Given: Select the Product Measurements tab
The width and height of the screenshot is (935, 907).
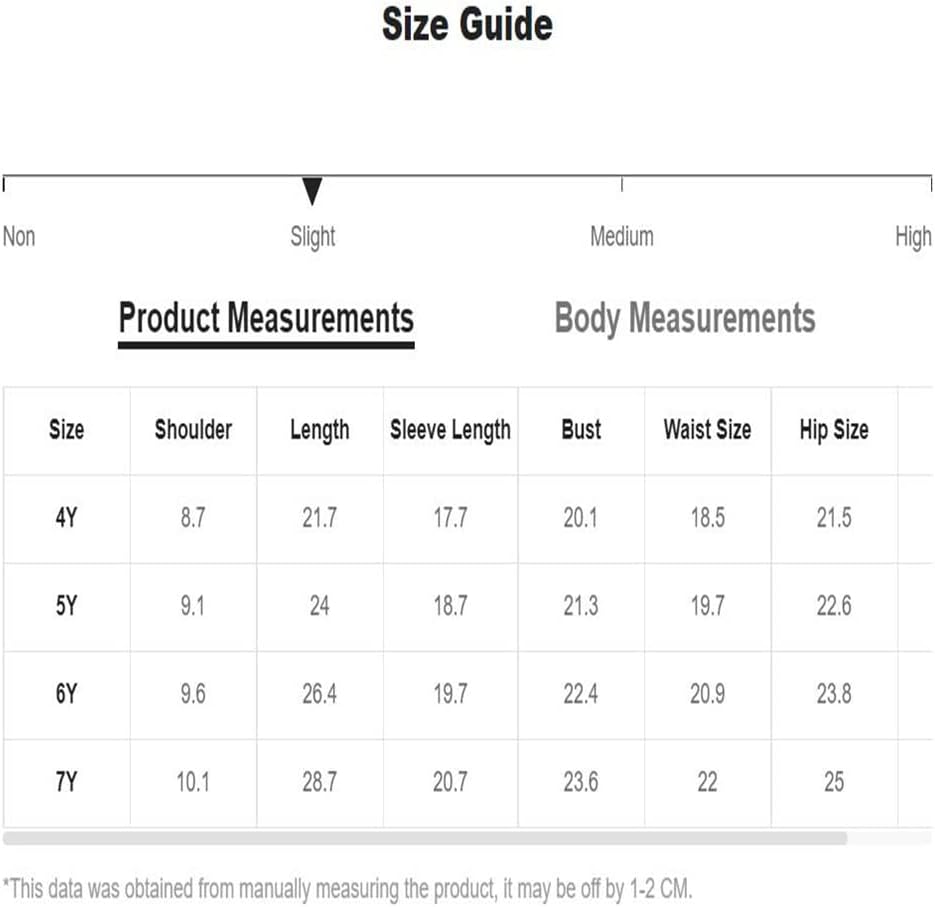Looking at the screenshot, I should pos(266,322).
